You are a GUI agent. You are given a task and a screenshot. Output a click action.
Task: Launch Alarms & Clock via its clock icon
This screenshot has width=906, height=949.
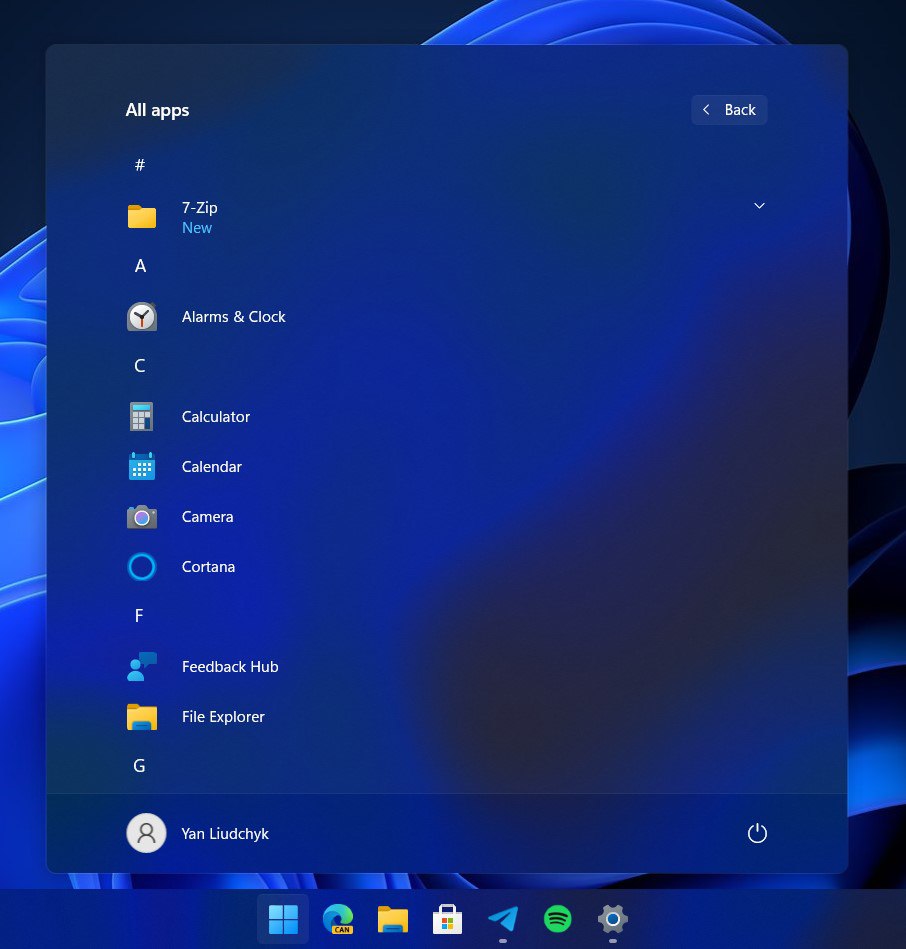tap(142, 317)
